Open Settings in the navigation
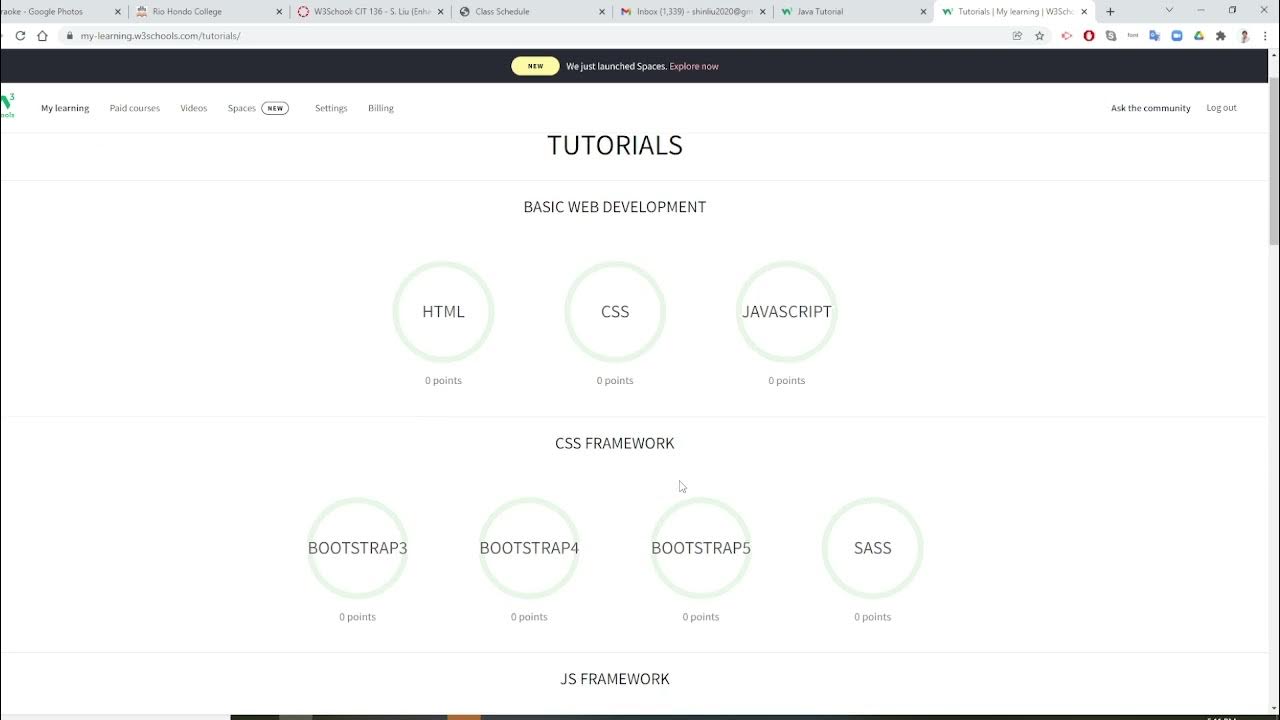This screenshot has width=1280, height=720. (331, 108)
